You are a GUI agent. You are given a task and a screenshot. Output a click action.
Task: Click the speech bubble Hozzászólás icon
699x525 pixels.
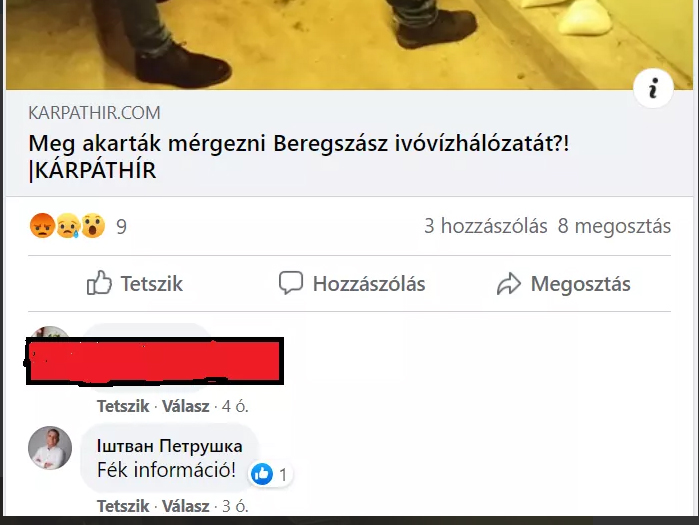point(291,283)
